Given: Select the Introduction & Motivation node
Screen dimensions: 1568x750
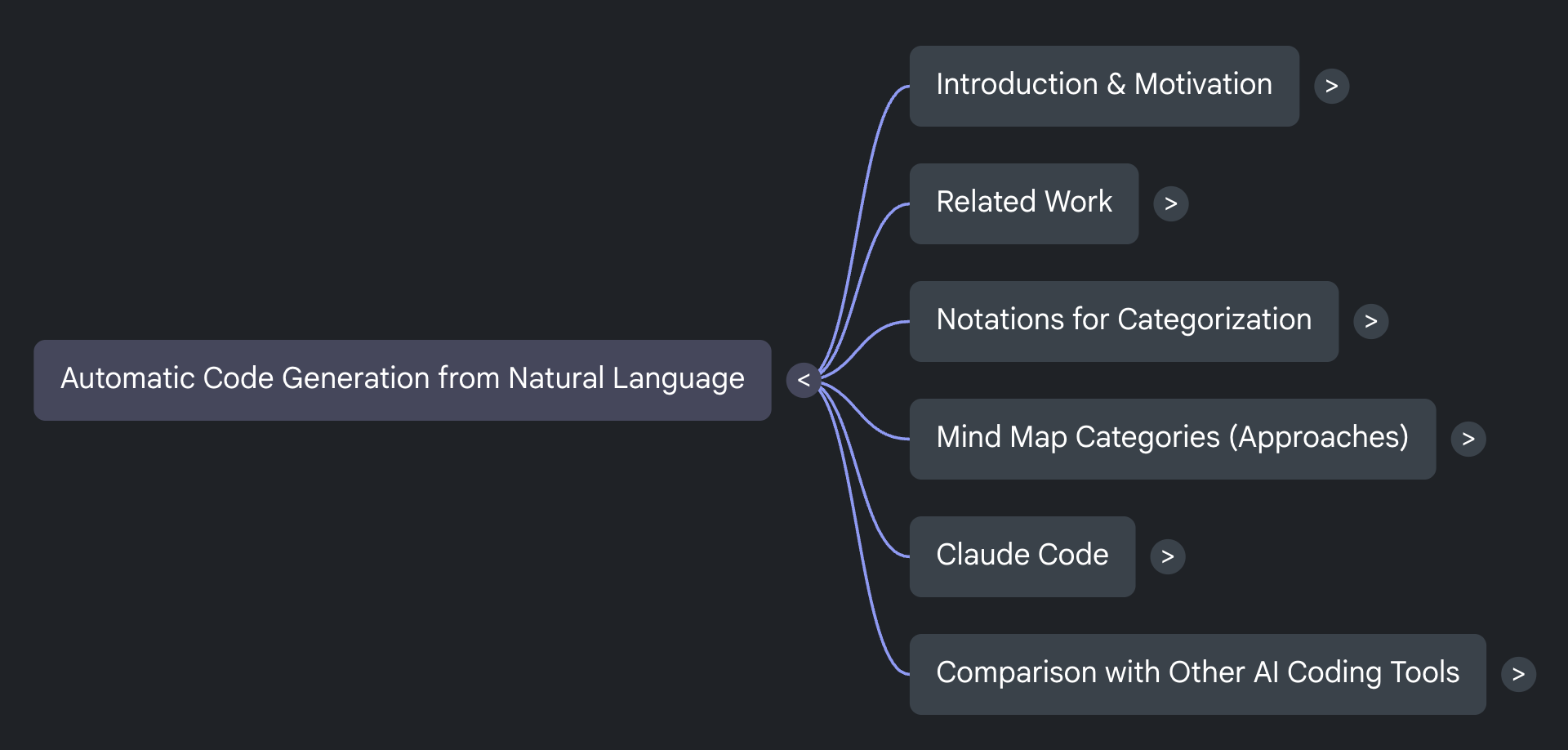Looking at the screenshot, I should click(1103, 86).
